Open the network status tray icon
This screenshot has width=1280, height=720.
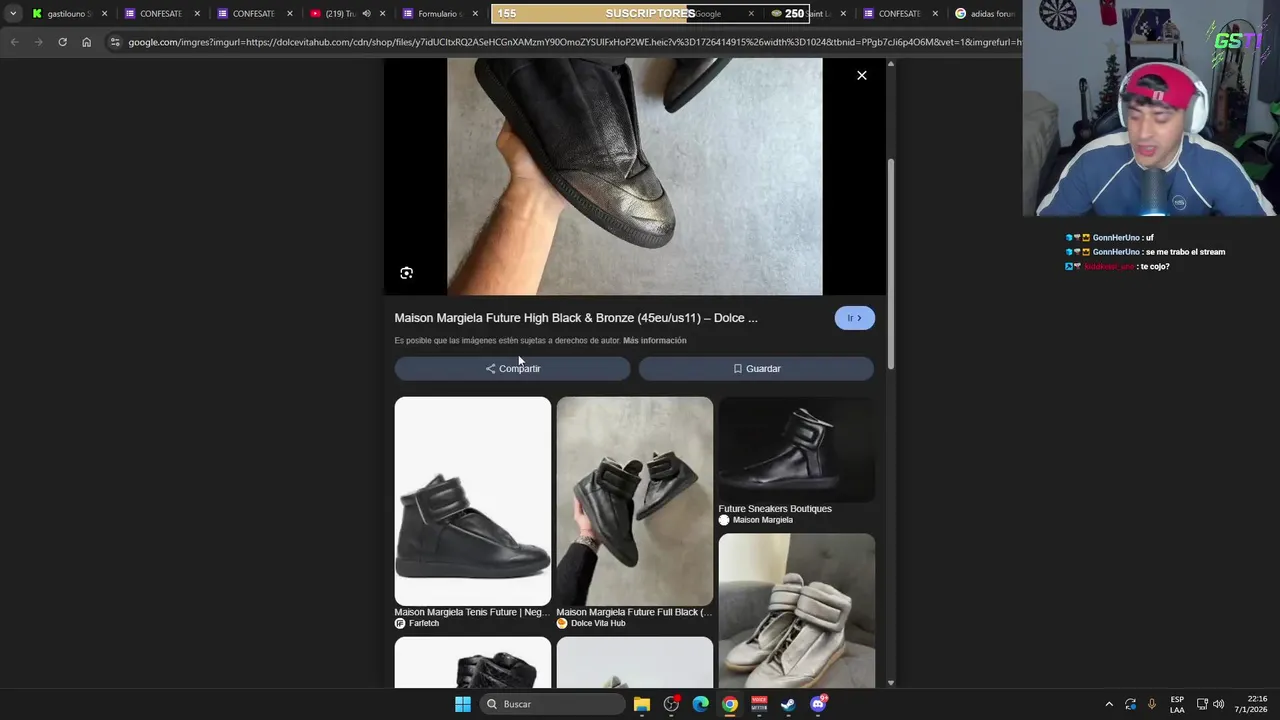click(x=1202, y=704)
